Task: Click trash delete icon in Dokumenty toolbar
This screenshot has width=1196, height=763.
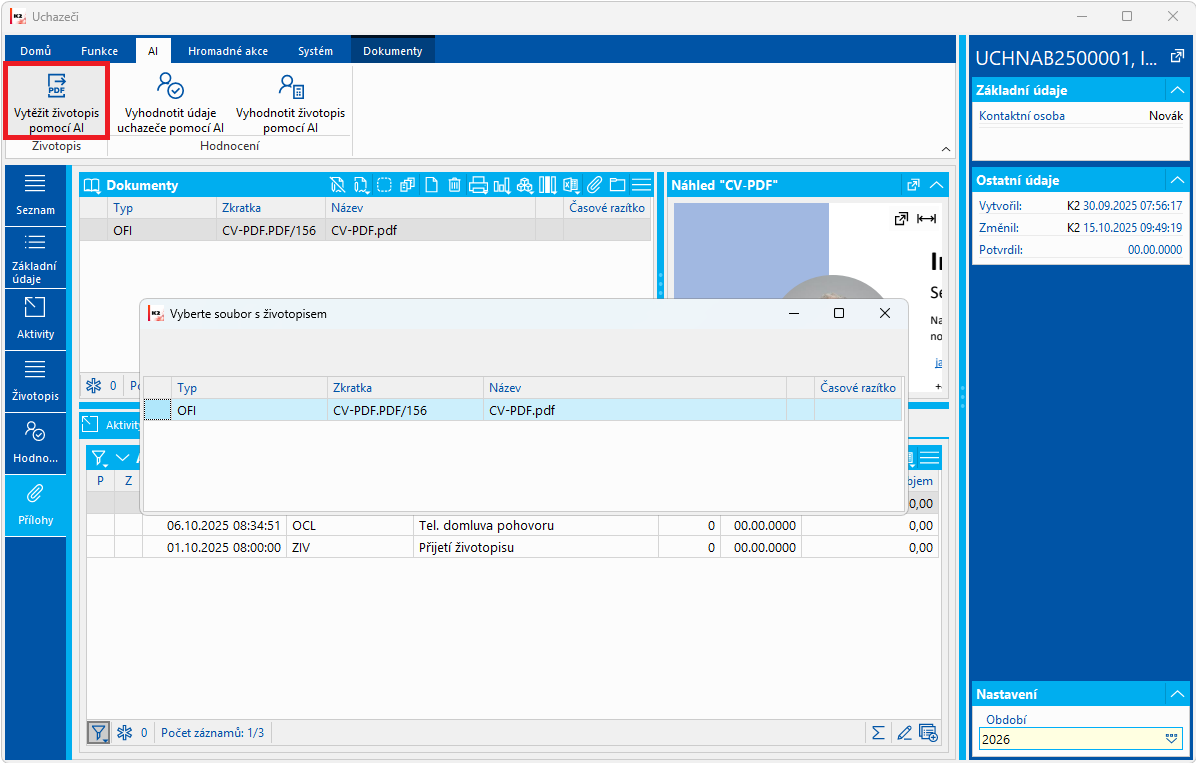Action: pos(455,185)
